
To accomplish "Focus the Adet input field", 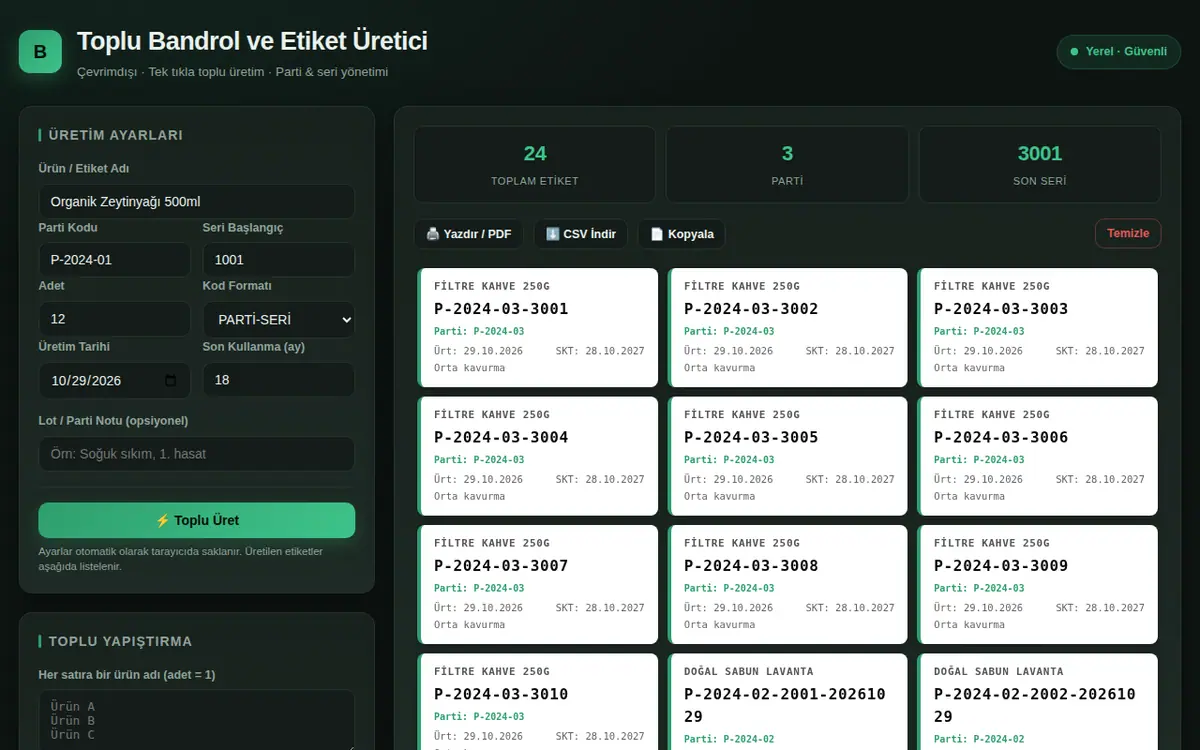I will pos(115,319).
